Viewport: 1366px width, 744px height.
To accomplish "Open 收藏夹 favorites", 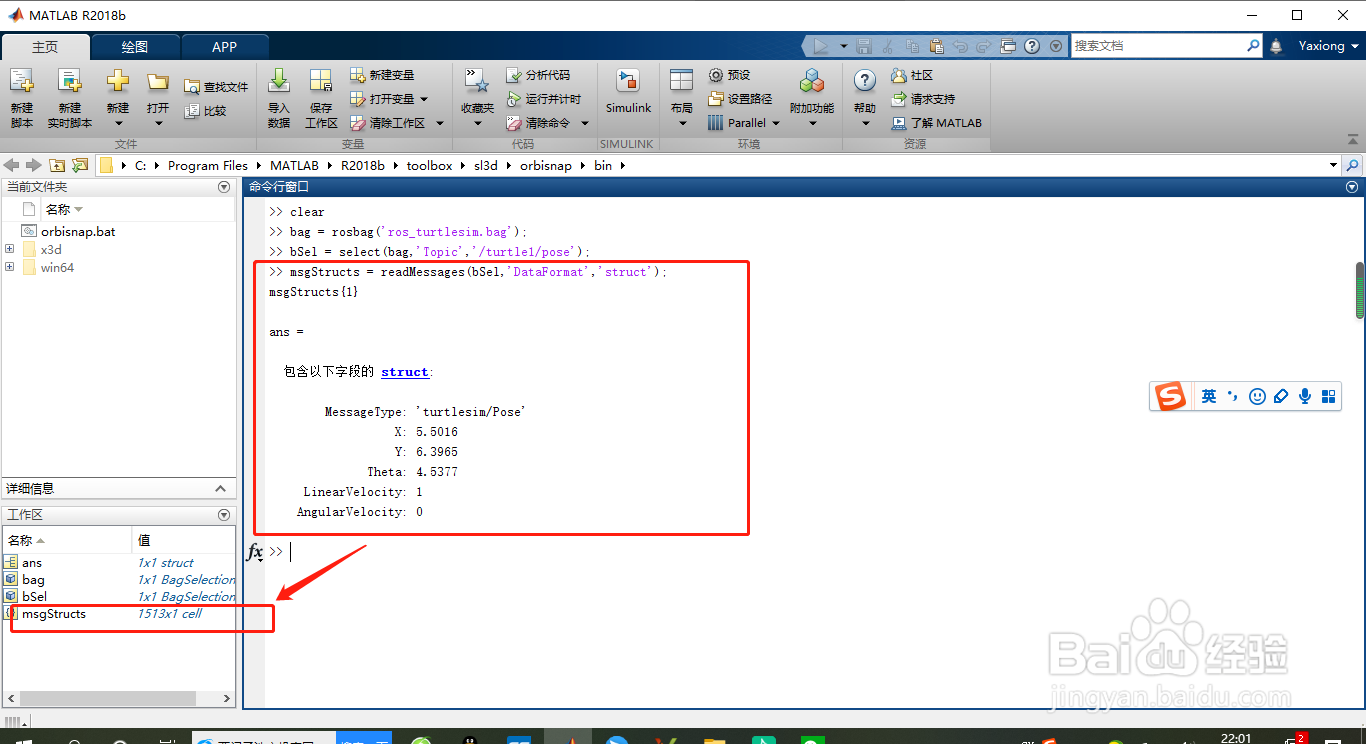I will (477, 98).
